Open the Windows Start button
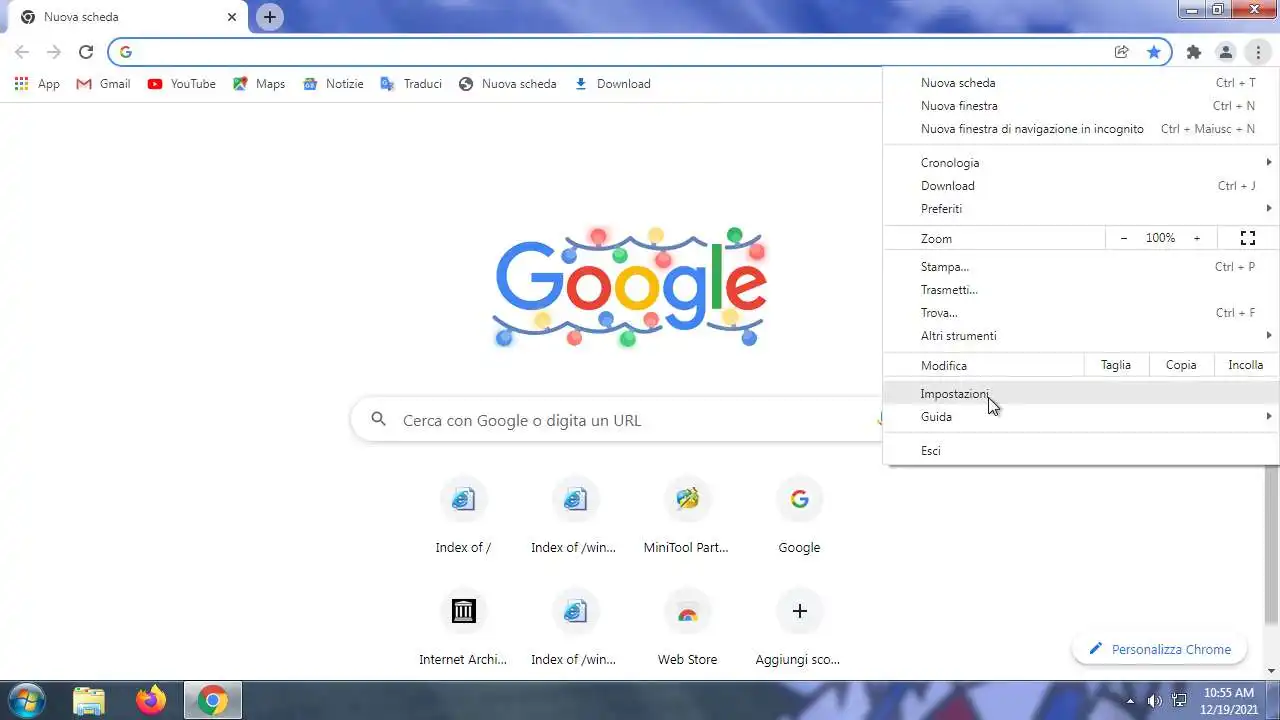The image size is (1280, 720). click(x=25, y=700)
